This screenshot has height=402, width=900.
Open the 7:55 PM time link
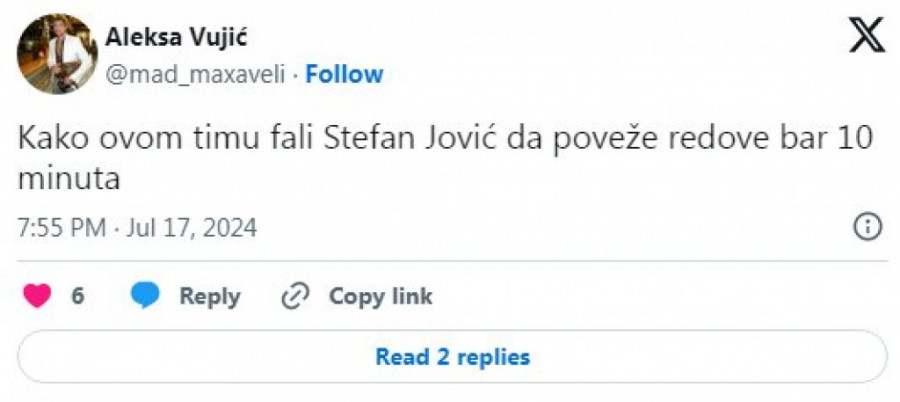coord(62,228)
